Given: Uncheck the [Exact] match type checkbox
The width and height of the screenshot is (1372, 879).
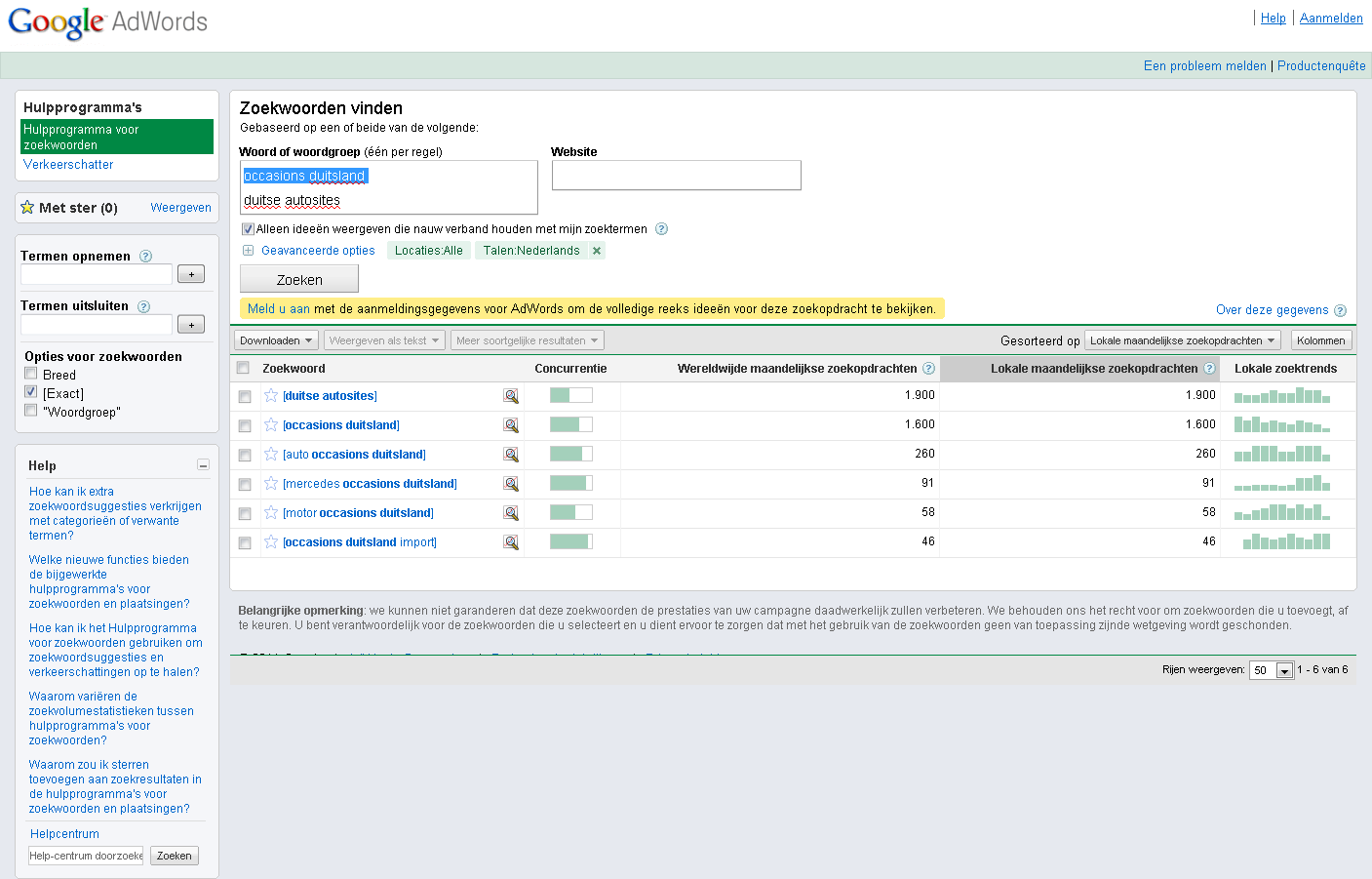Looking at the screenshot, I should tap(31, 392).
